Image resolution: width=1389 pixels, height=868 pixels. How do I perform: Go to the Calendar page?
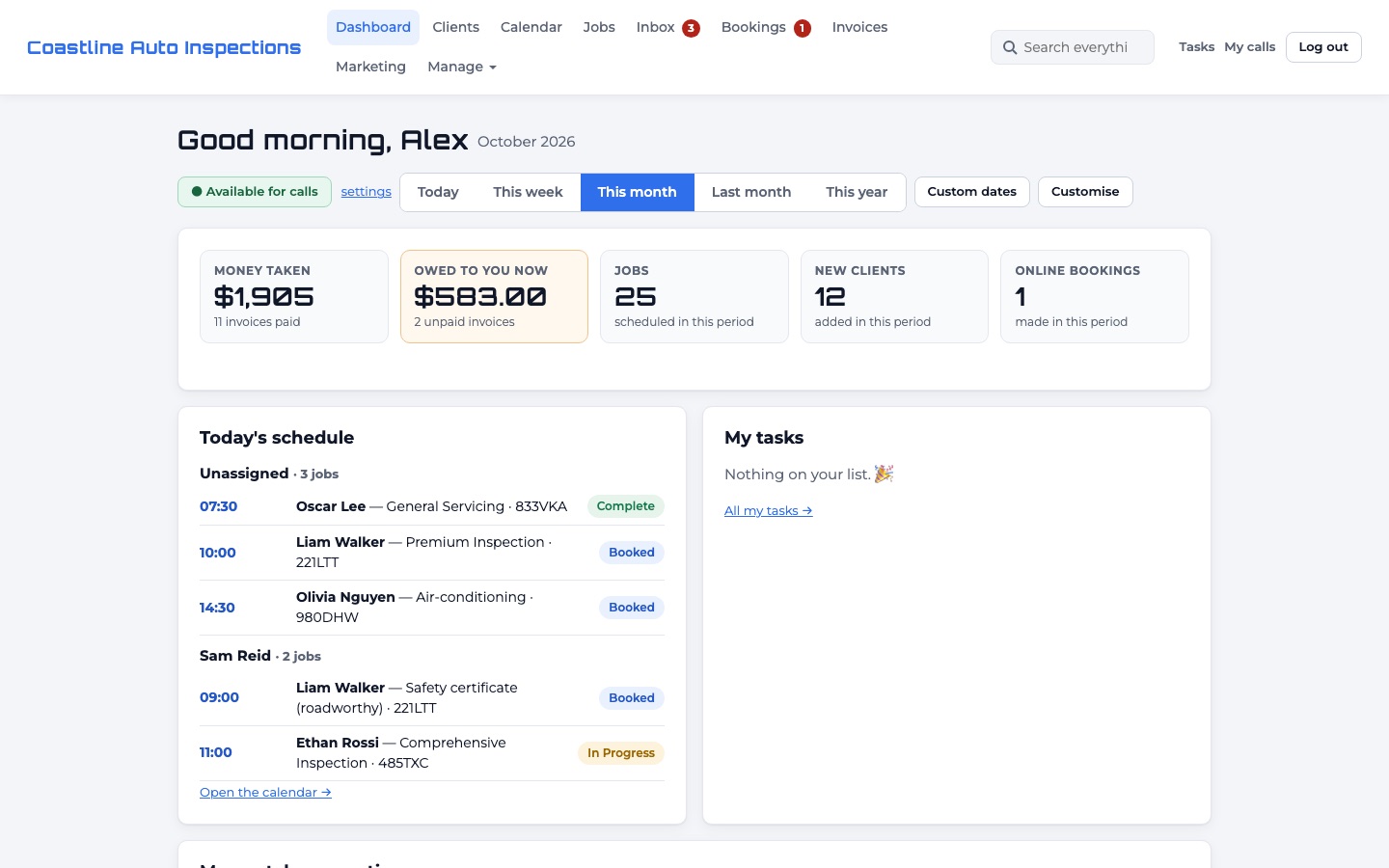point(531,27)
